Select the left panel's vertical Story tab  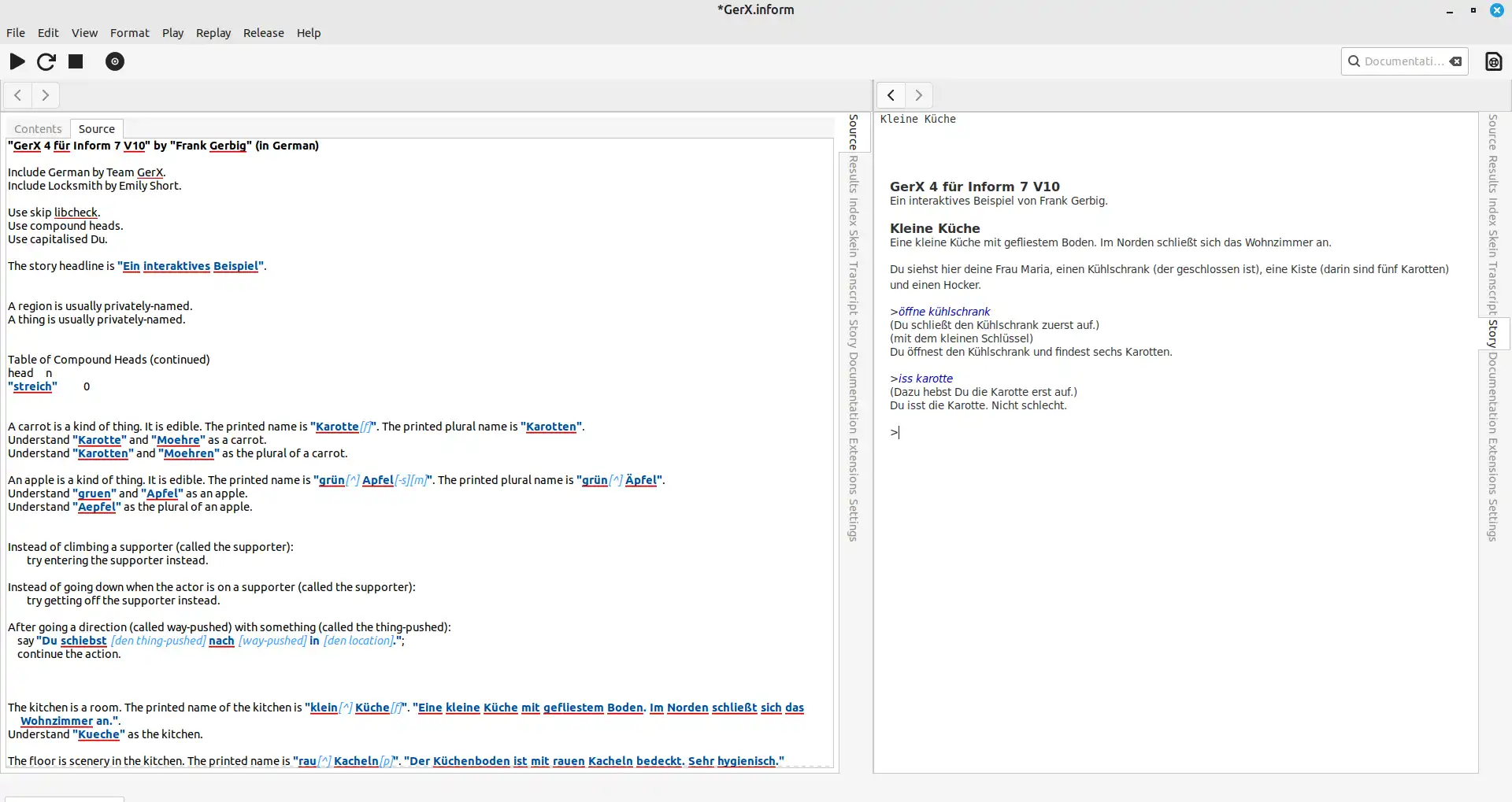[854, 334]
